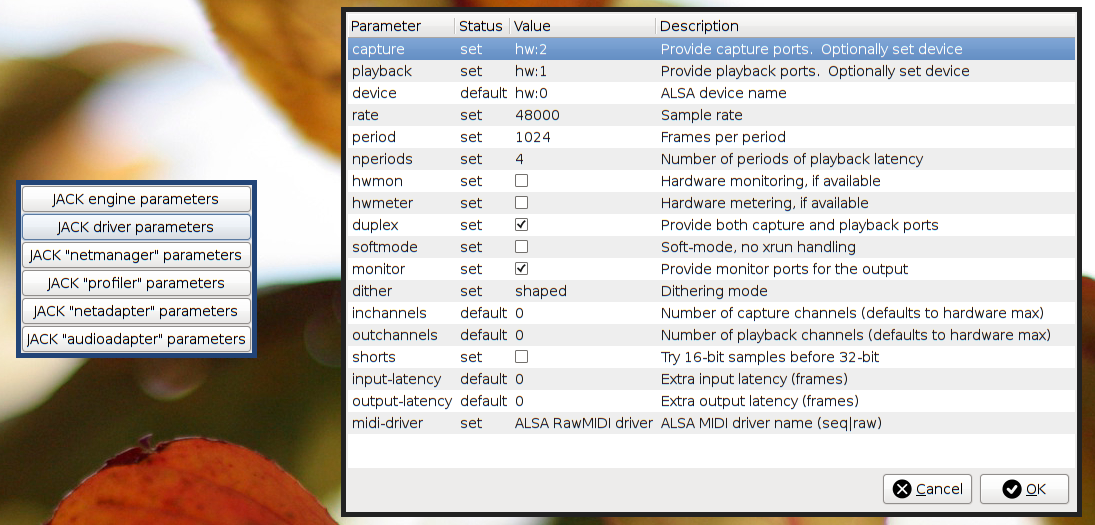
Task: Click the "default" status of device
Action: [483, 93]
